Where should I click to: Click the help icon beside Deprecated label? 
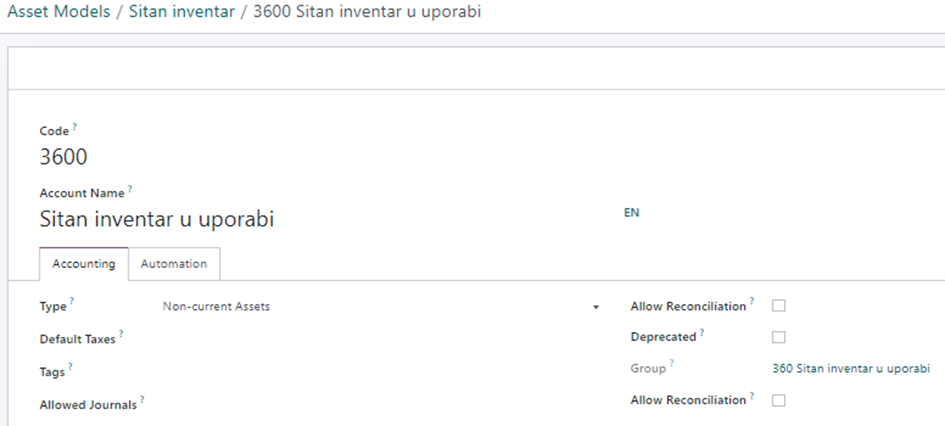702,333
